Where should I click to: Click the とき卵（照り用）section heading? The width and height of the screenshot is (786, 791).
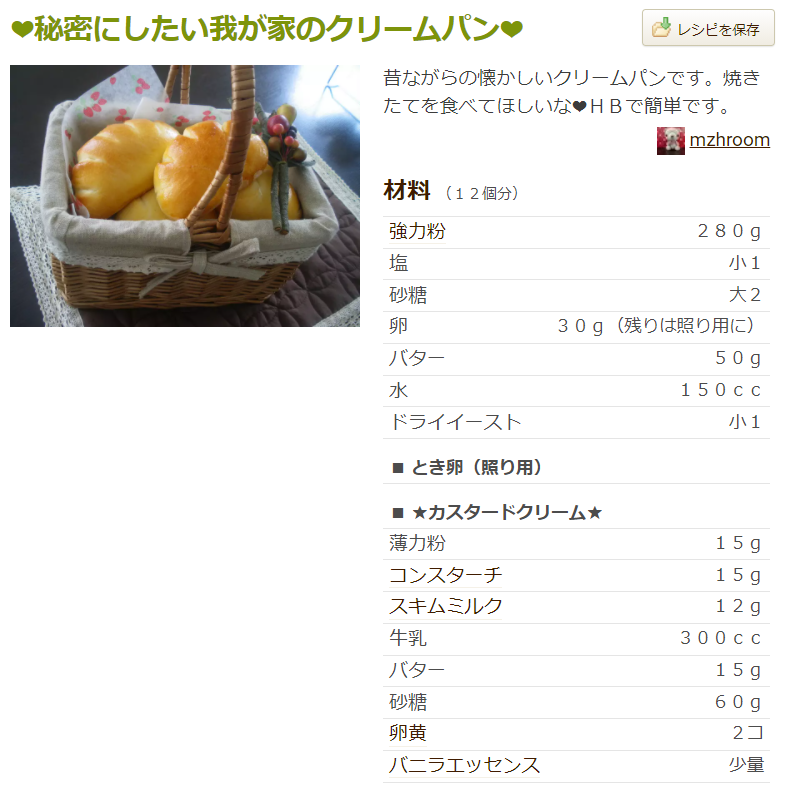tap(477, 468)
